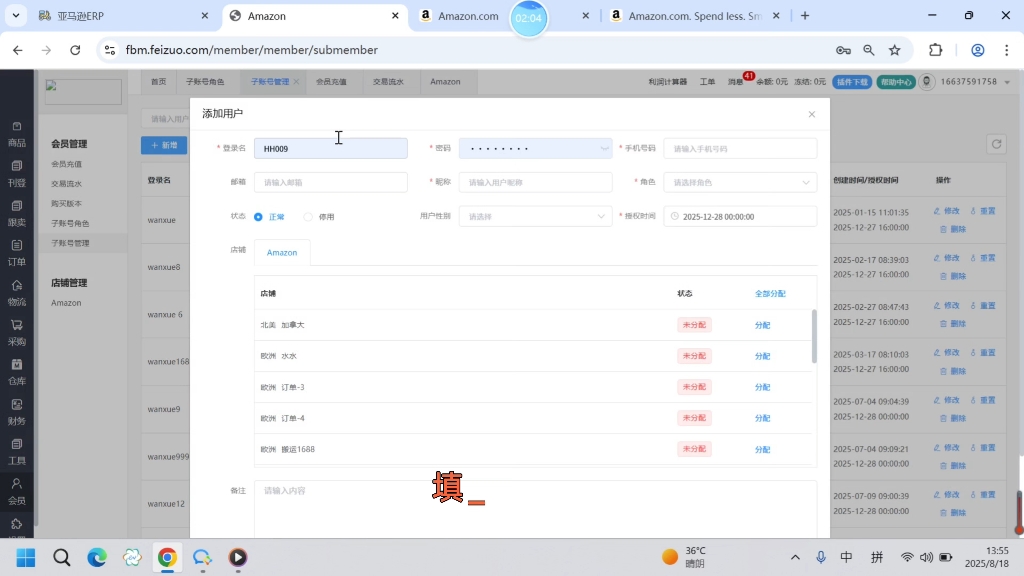Click 删除 for the 2025-01-15 11:01:35 row

(953, 229)
